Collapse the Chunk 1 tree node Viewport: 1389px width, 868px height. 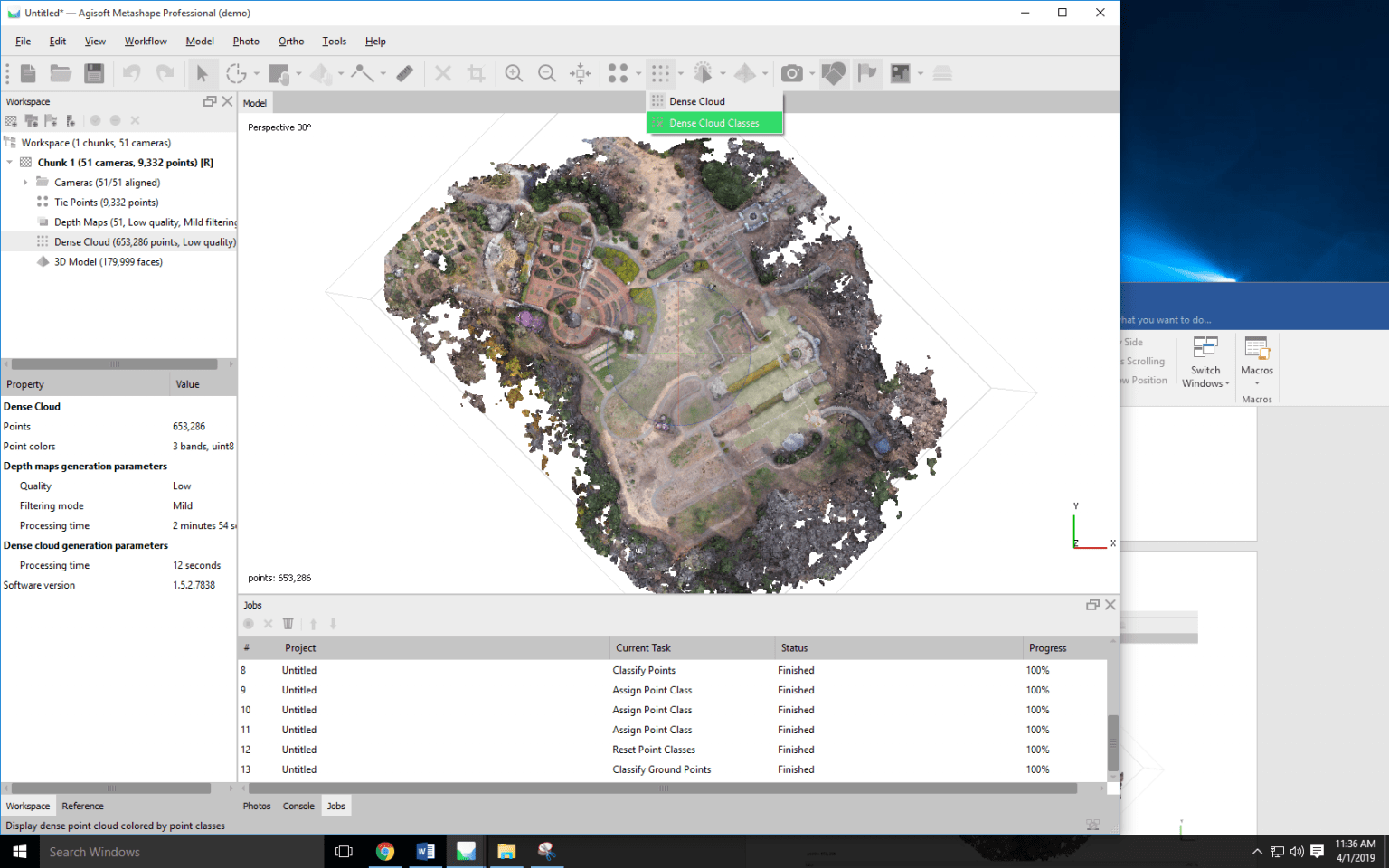(x=10, y=162)
